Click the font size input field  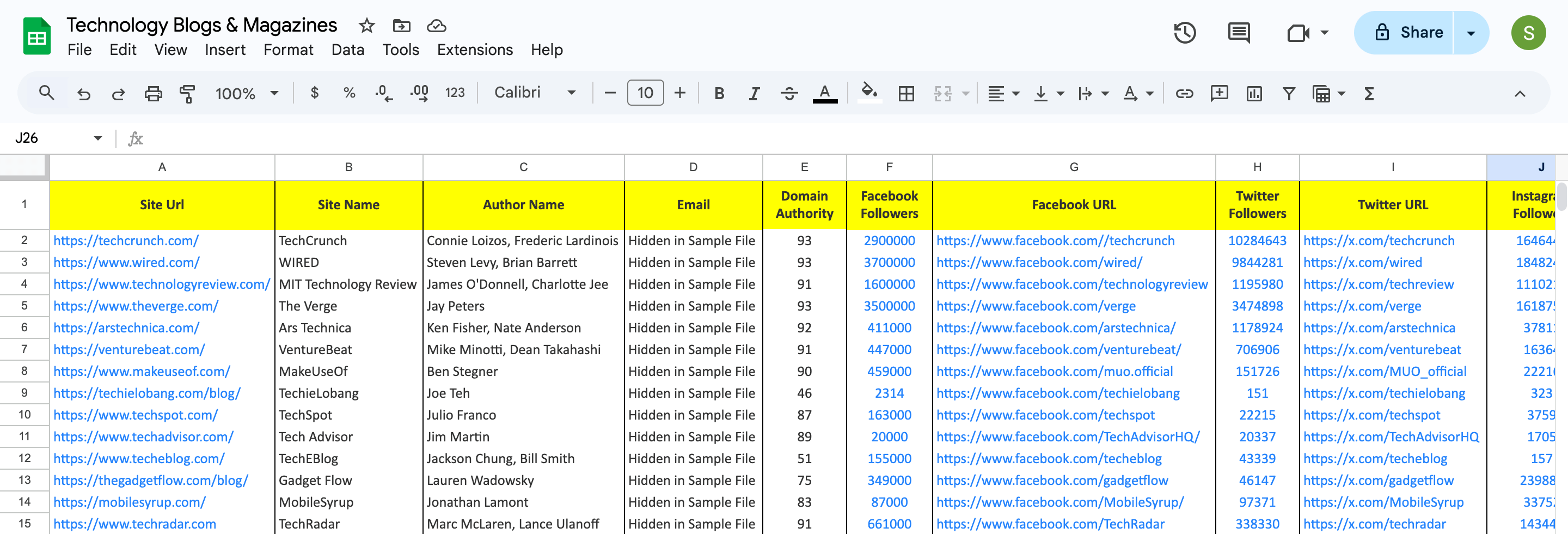click(x=645, y=93)
